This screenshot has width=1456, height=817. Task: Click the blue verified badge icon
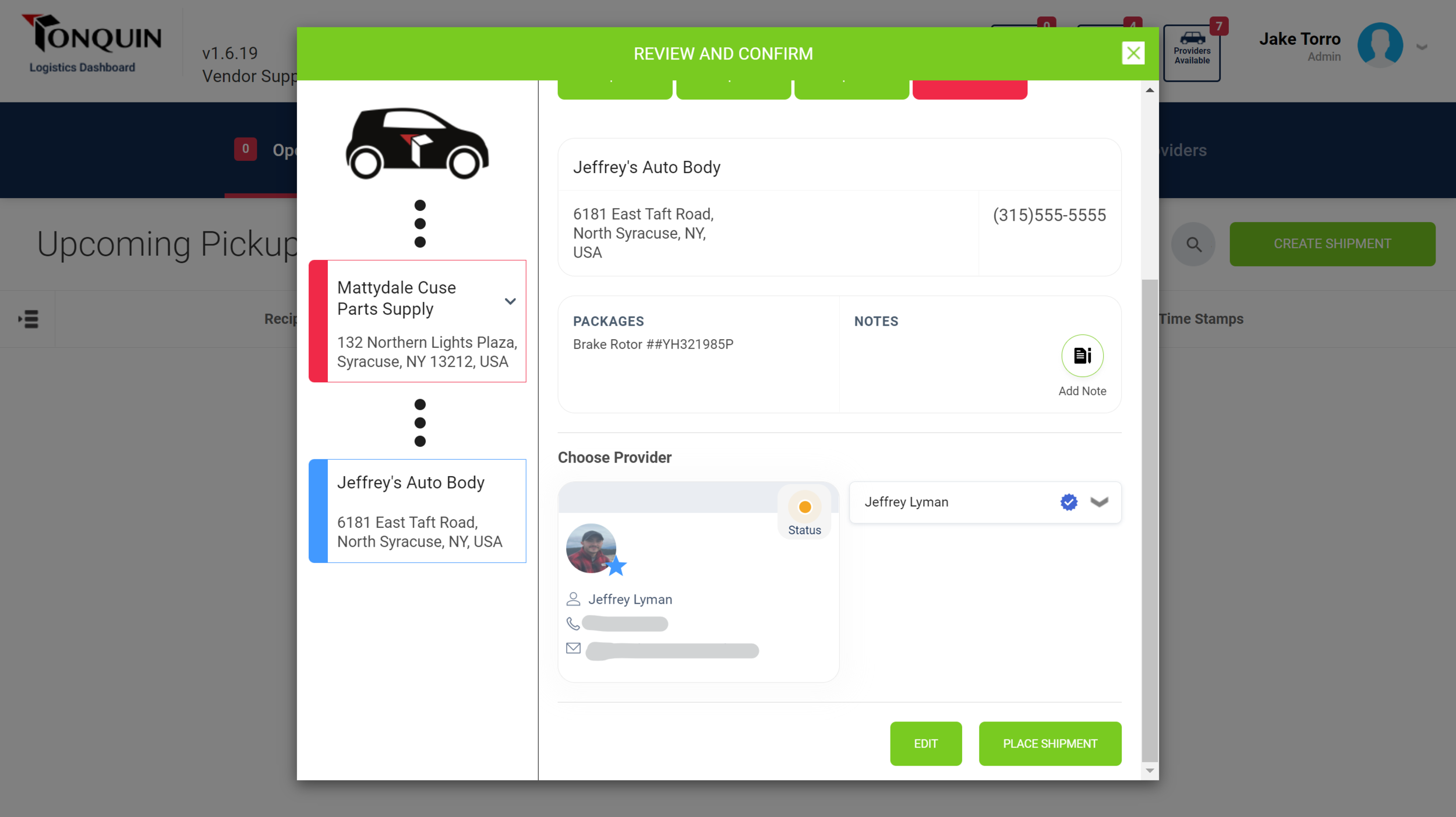(1068, 502)
